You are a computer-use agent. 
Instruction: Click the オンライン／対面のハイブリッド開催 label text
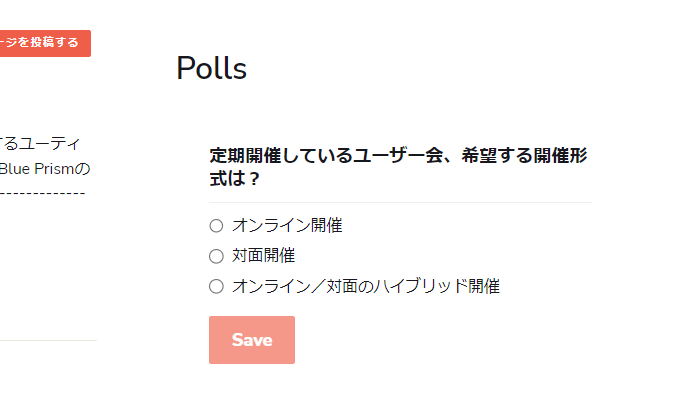[x=365, y=287]
